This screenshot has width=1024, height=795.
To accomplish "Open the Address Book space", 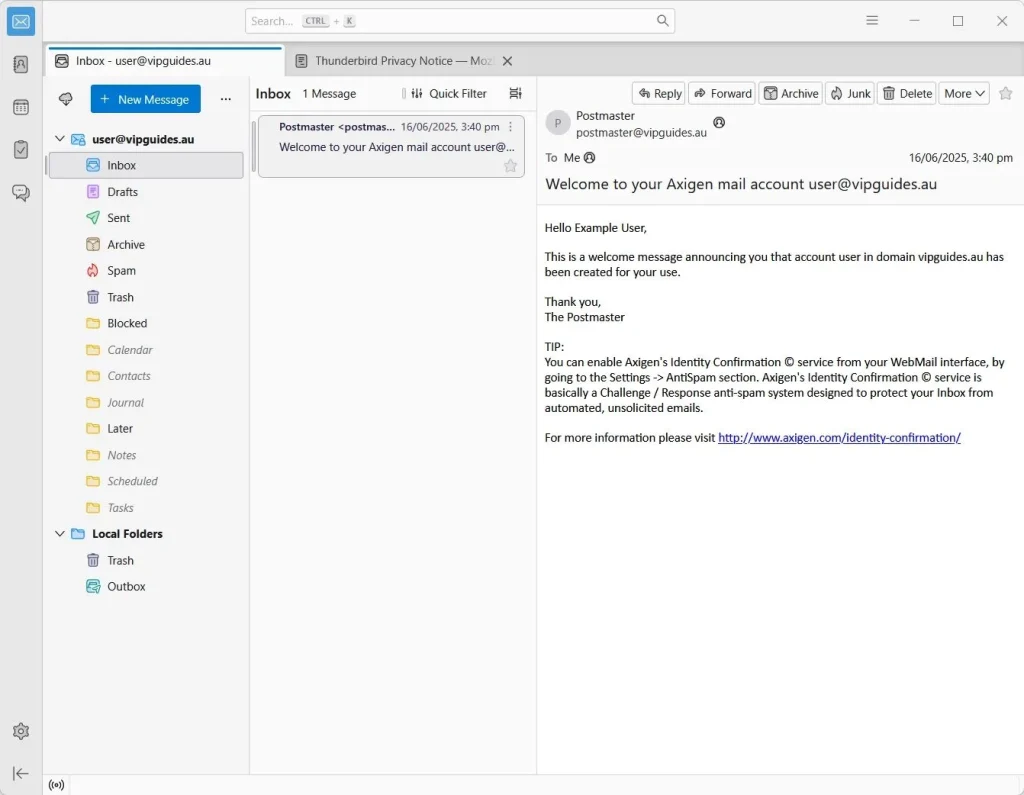I will coord(20,64).
